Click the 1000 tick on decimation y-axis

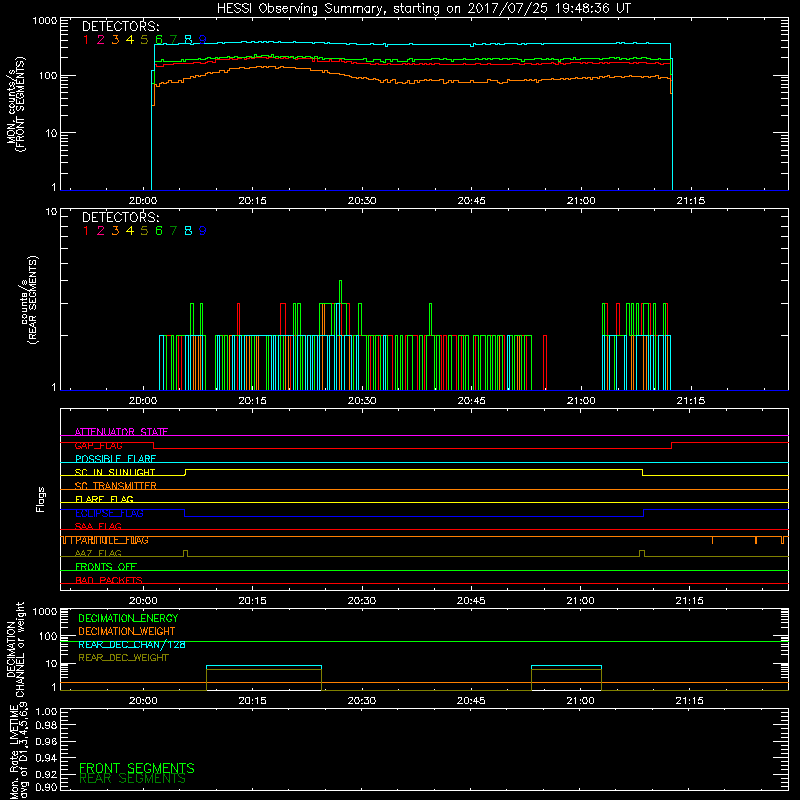coord(44,611)
